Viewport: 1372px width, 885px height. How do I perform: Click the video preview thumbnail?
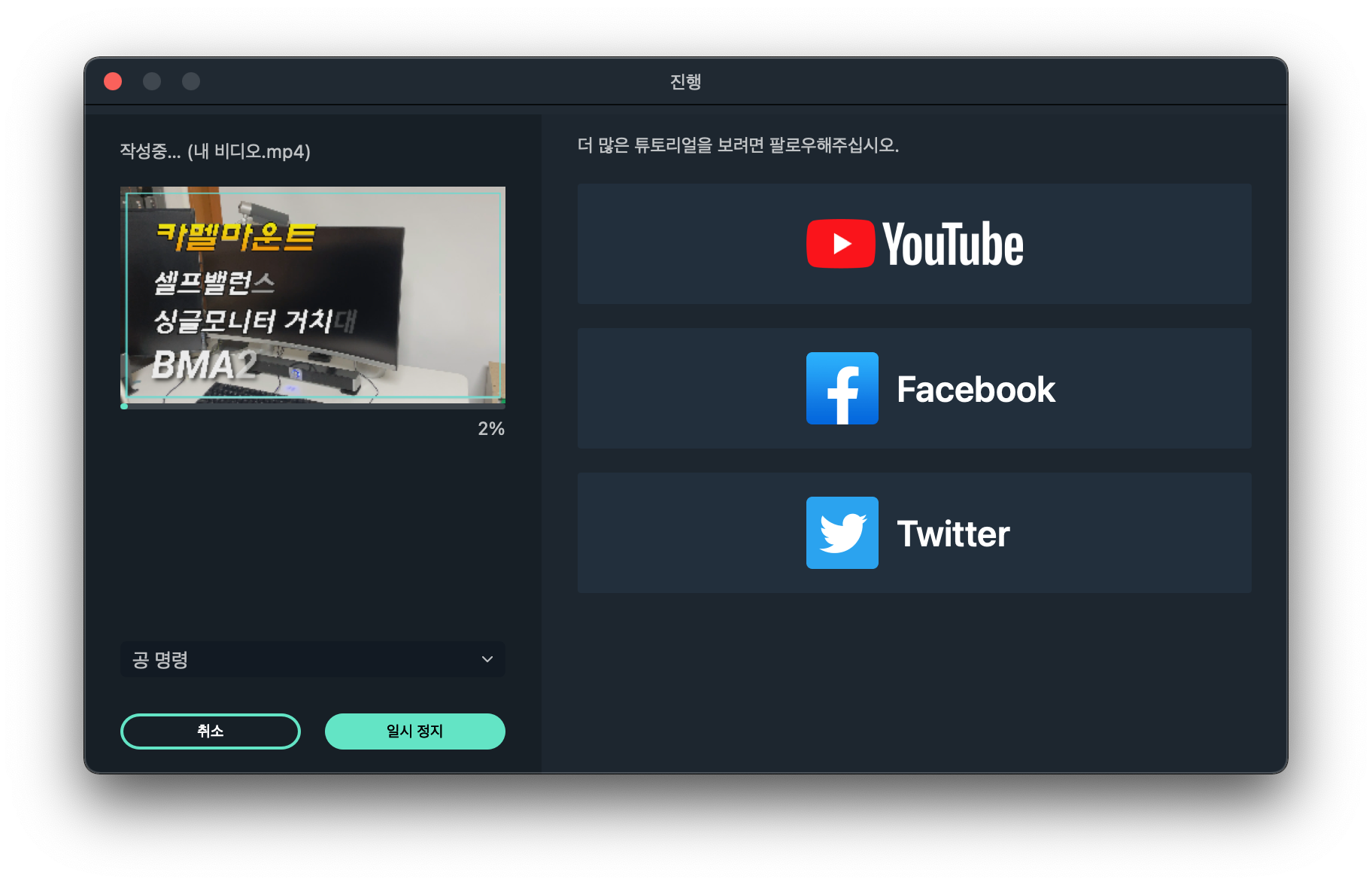click(x=313, y=295)
